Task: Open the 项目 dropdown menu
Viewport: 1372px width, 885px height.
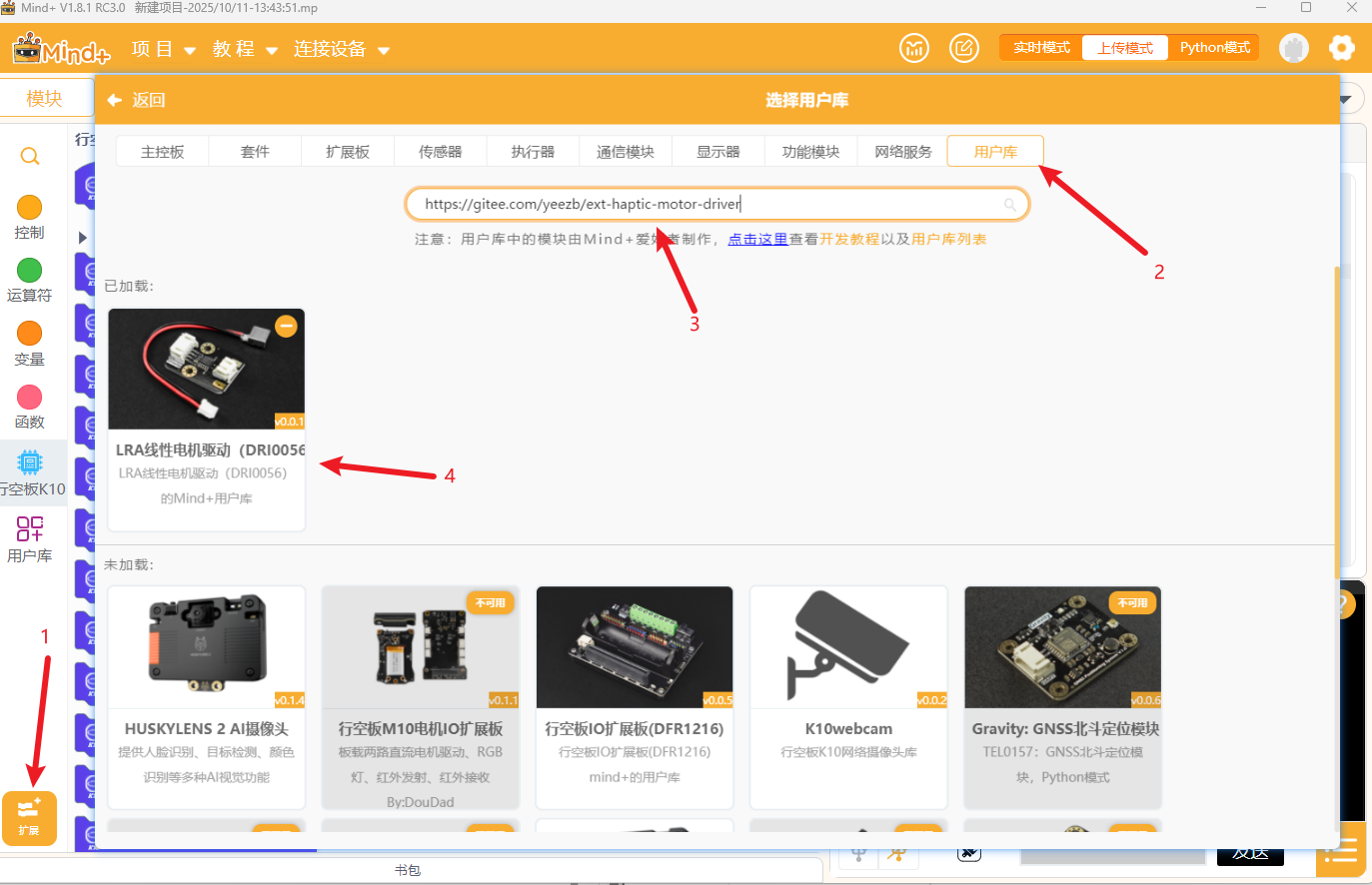Action: [x=163, y=49]
